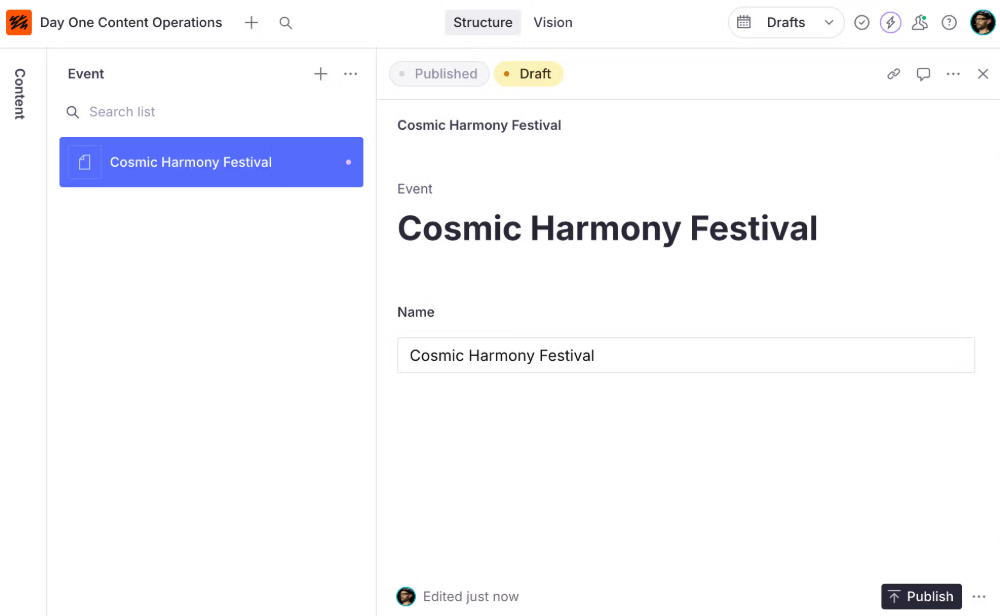The height and width of the screenshot is (616, 1000).
Task: Click the Event list header text
Action: pos(85,74)
